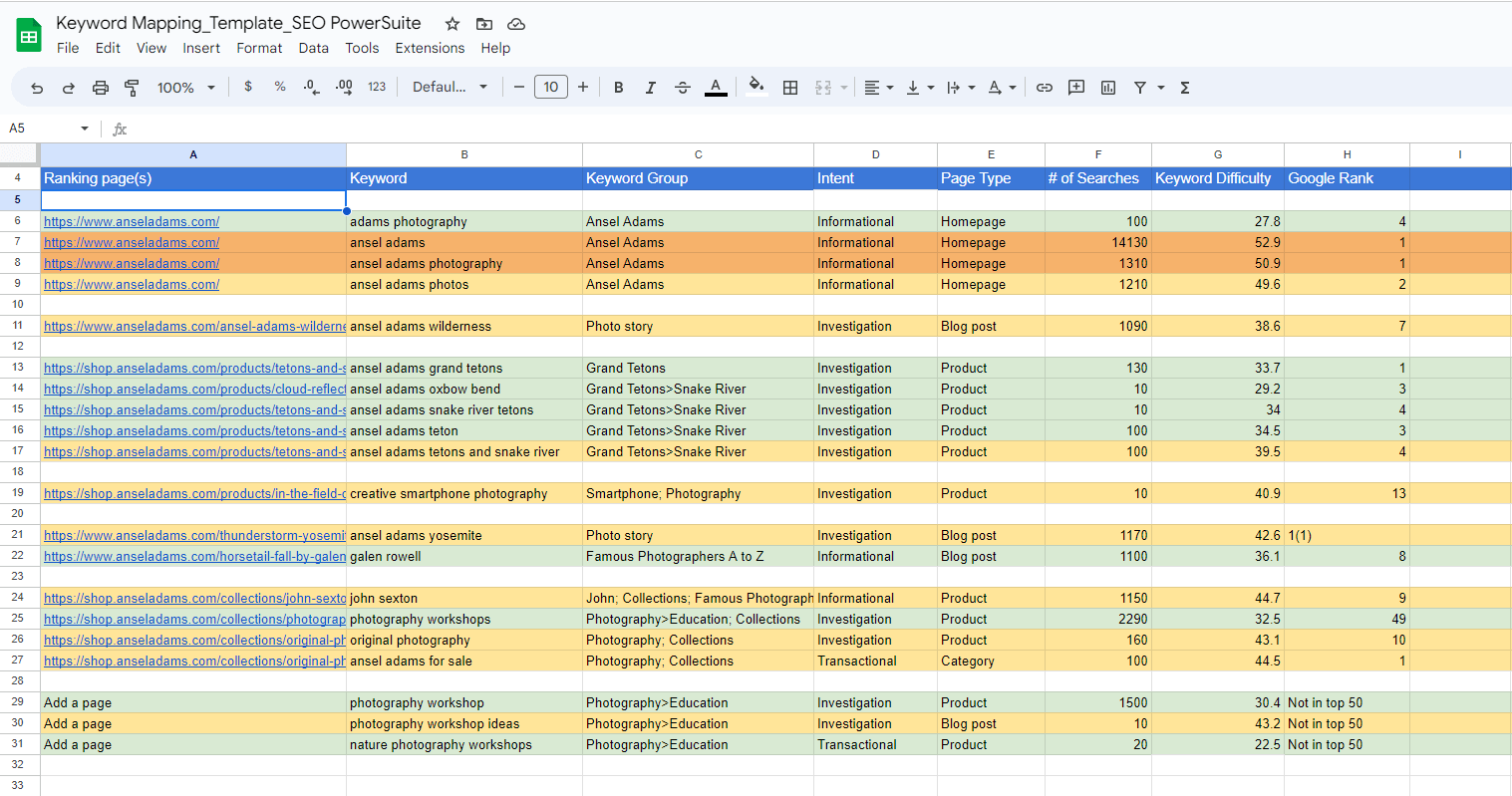Click the Undo icon
1512x796 pixels.
click(x=37, y=88)
